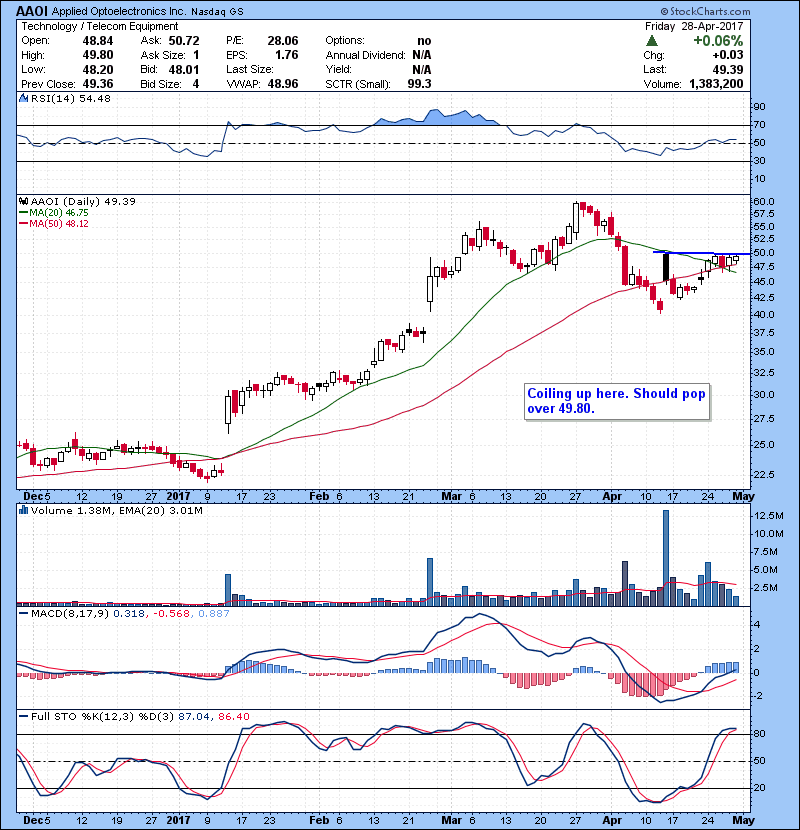Image resolution: width=800 pixels, height=830 pixels.
Task: Click the AAOI daily candlestick legend icon
Action: 23,202
